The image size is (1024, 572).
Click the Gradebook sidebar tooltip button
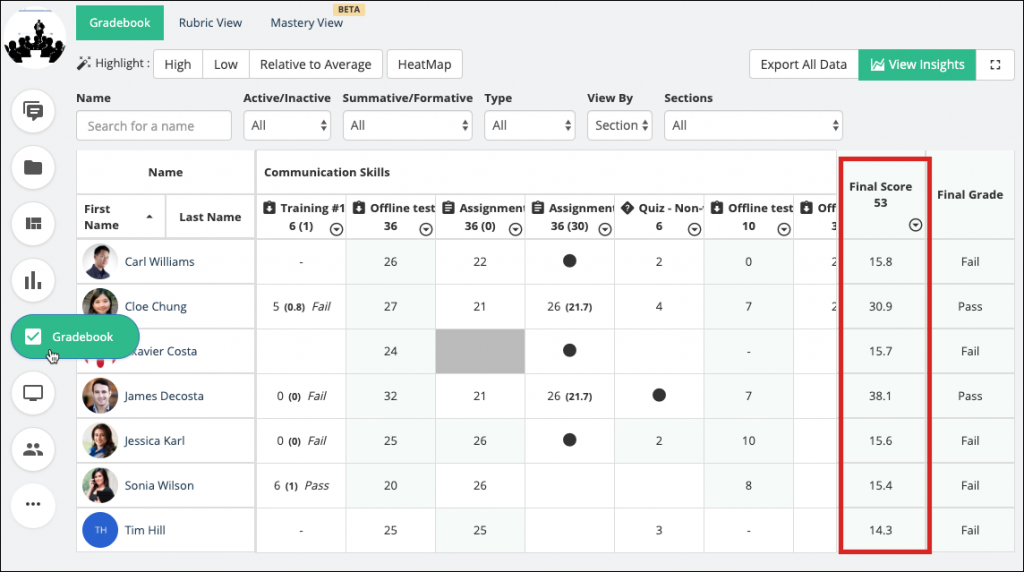click(x=75, y=337)
